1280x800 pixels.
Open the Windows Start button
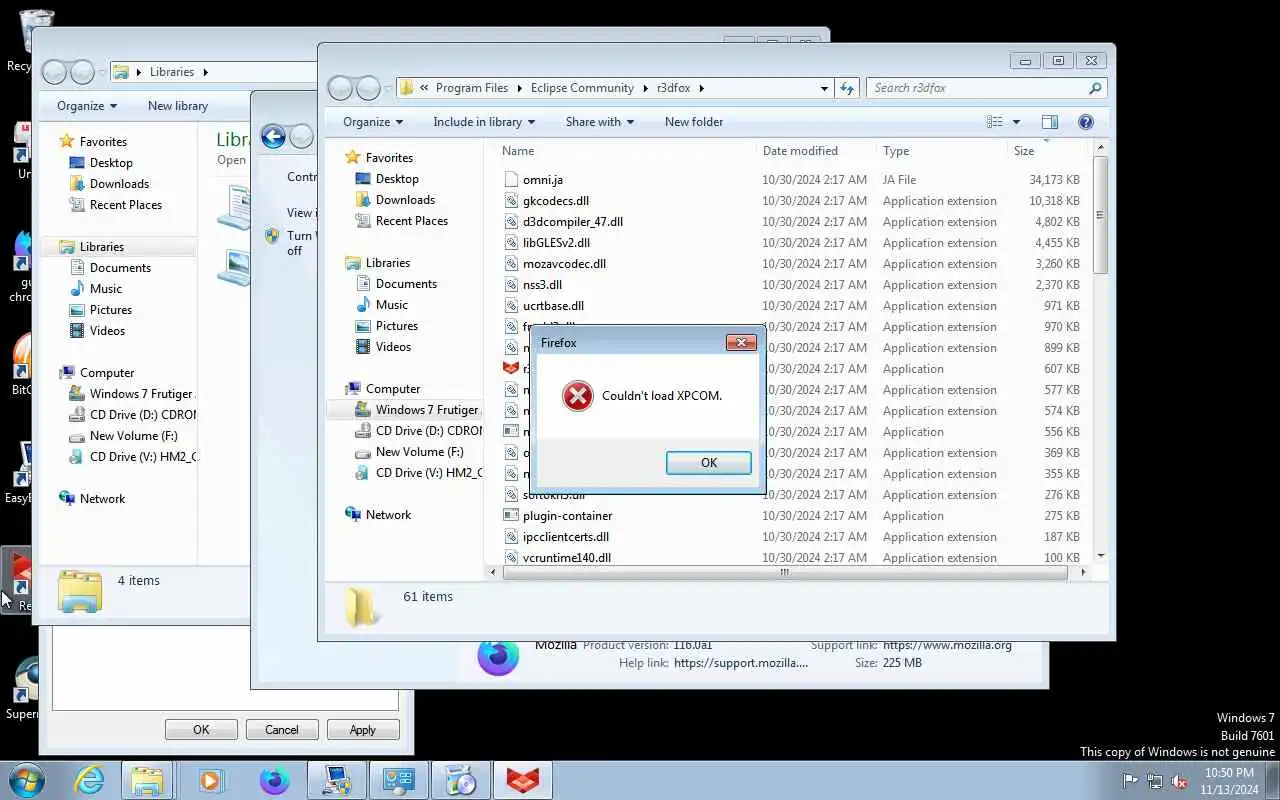[x=26, y=780]
